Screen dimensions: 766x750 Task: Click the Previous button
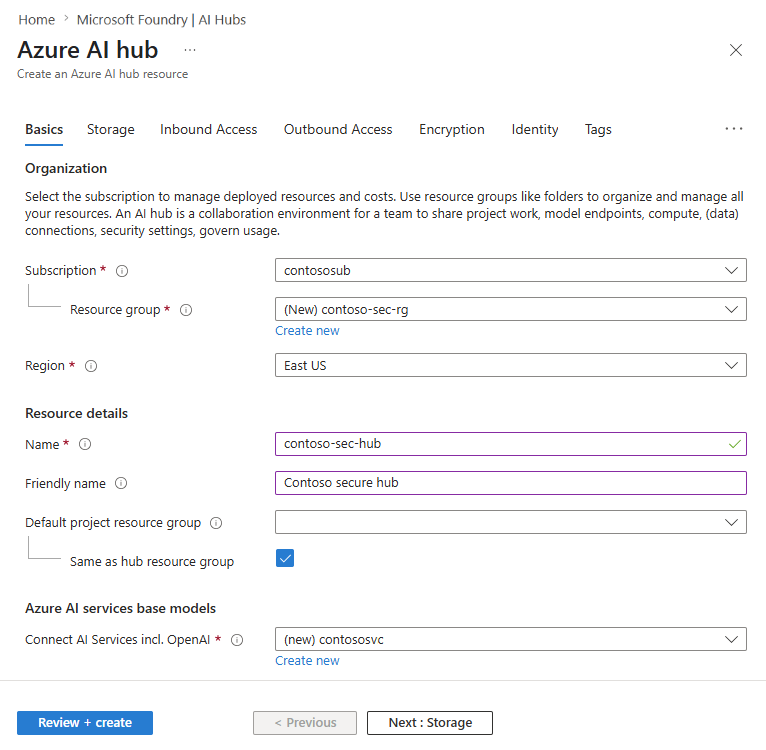pos(305,723)
